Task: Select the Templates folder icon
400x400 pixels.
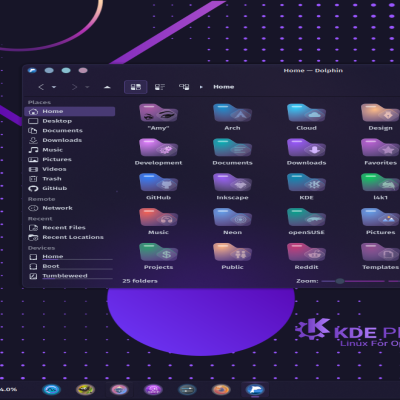Action: pyautogui.click(x=380, y=252)
